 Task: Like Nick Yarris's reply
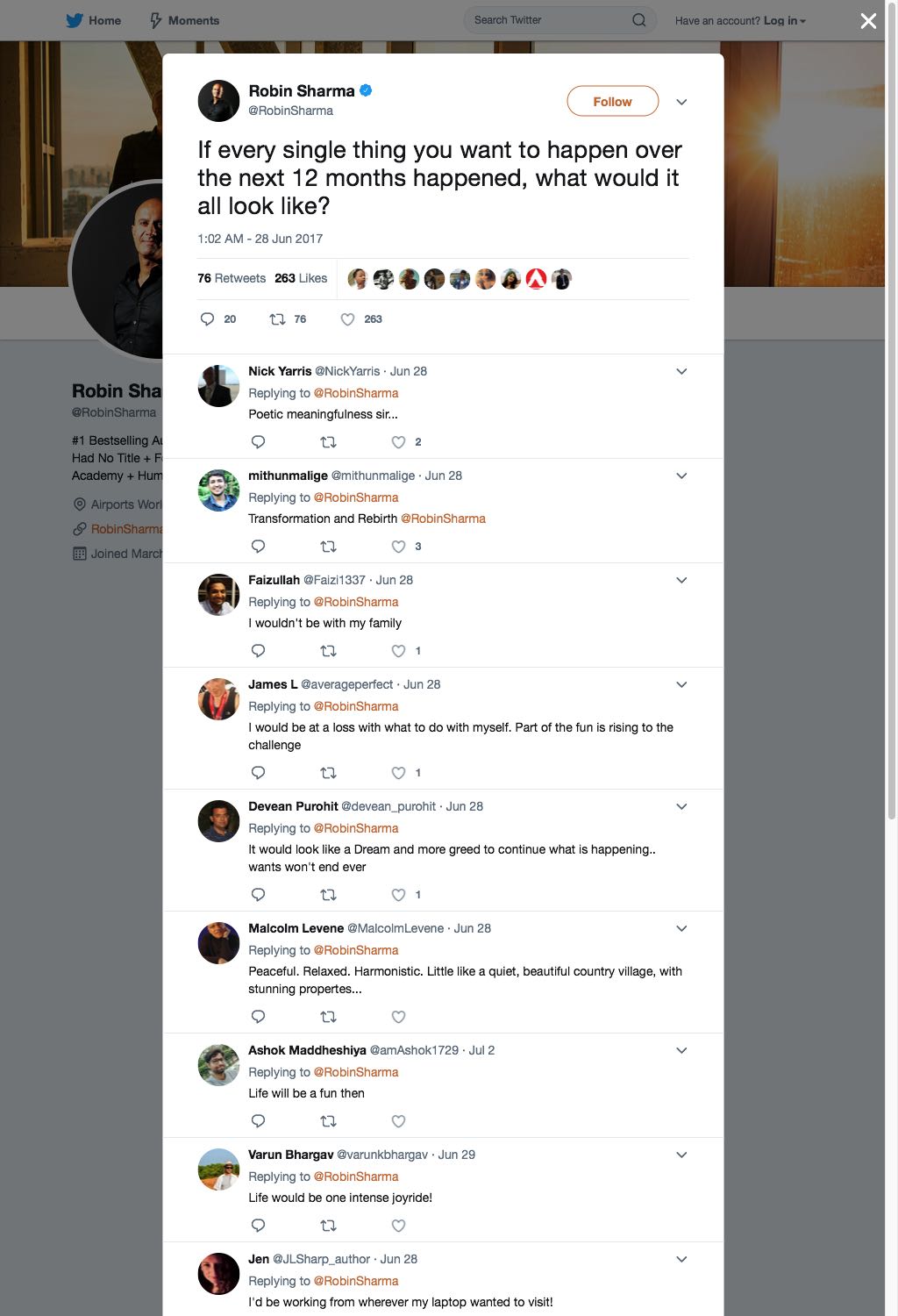pos(398,442)
